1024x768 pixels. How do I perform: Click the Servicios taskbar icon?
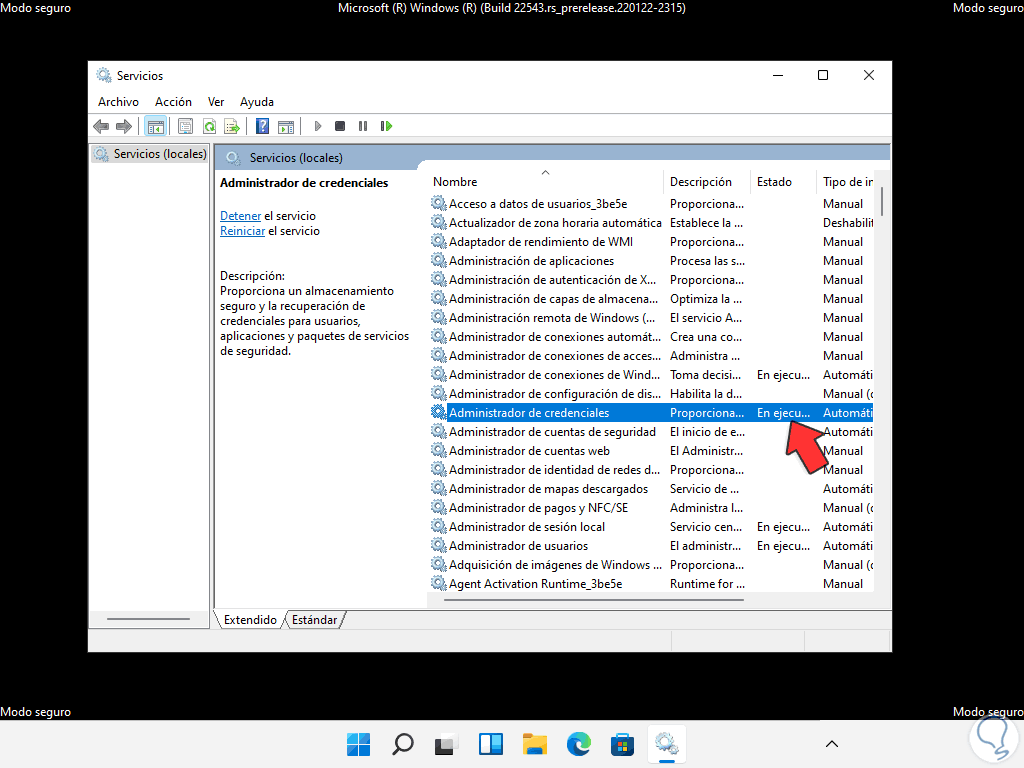[666, 744]
